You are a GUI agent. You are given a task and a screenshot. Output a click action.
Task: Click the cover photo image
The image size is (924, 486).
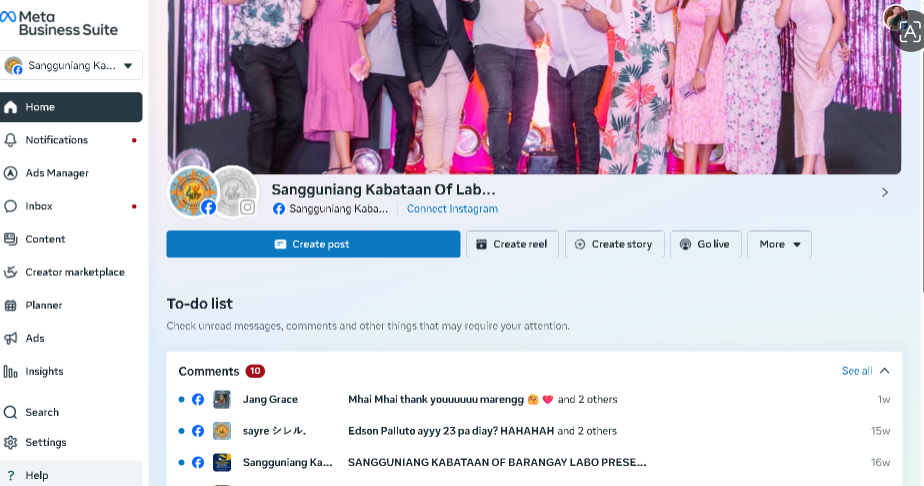pos(534,87)
